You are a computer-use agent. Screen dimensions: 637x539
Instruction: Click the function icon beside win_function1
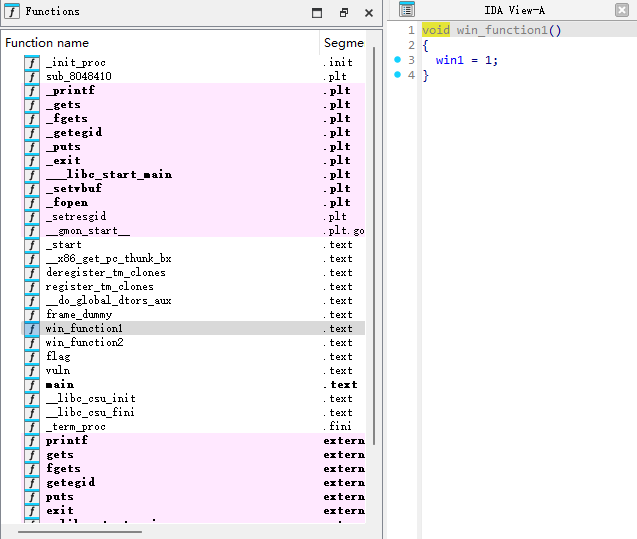tap(32, 328)
